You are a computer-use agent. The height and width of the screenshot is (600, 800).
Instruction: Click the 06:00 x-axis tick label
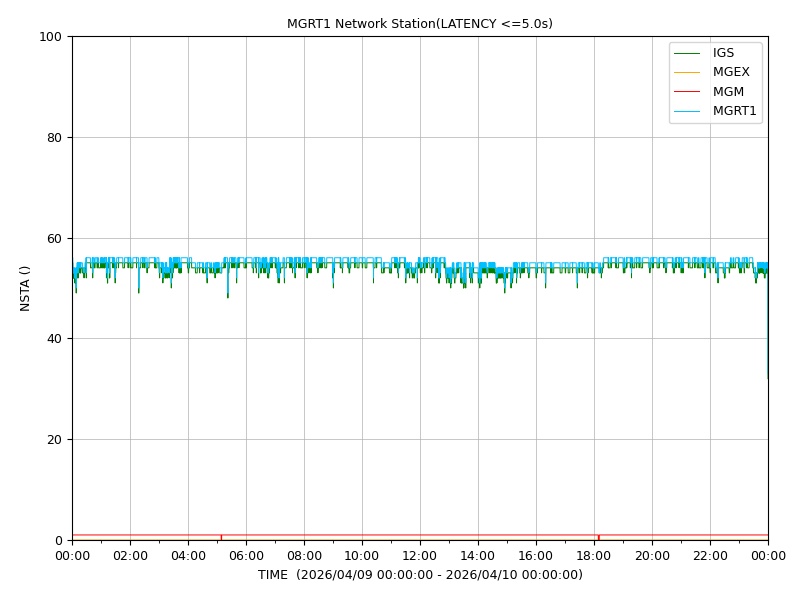click(x=246, y=556)
